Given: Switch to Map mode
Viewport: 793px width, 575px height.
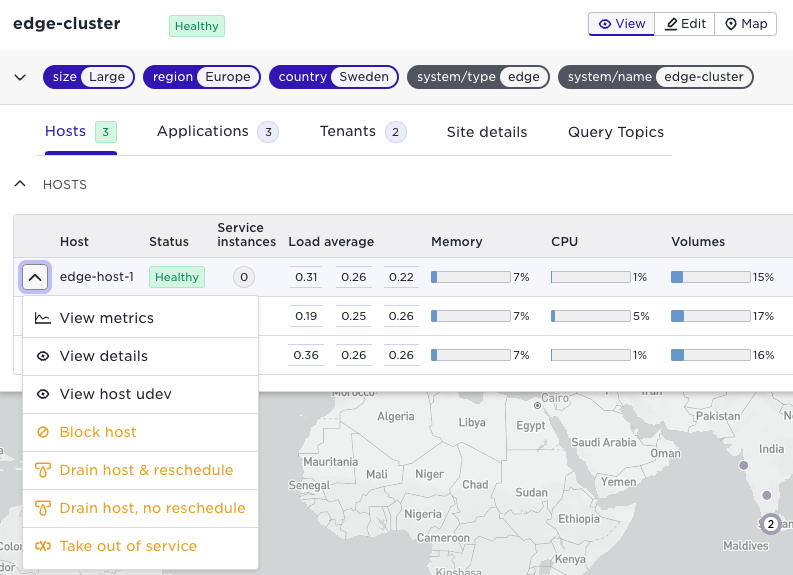Looking at the screenshot, I should pyautogui.click(x=745, y=24).
